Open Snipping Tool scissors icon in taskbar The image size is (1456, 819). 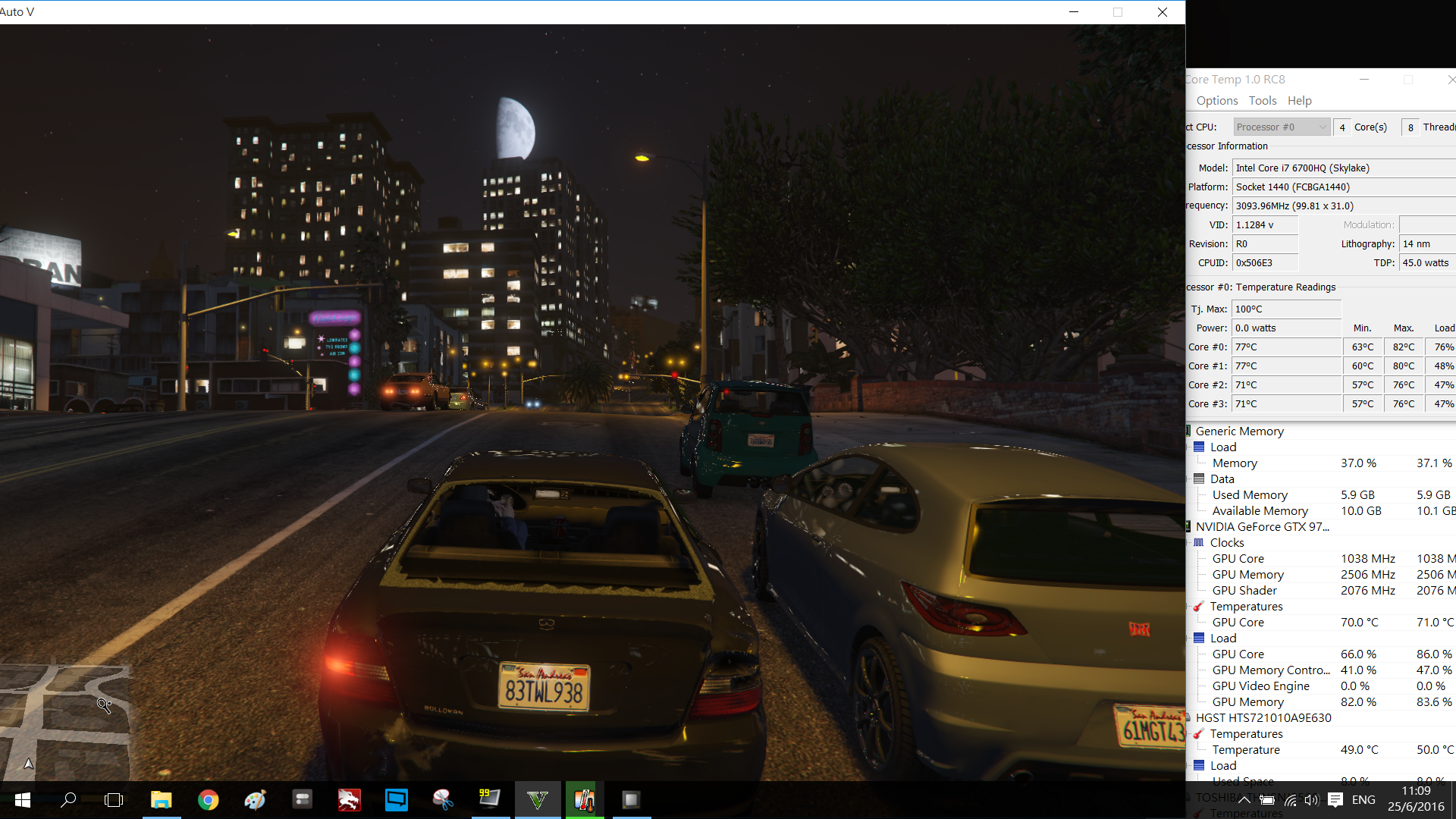[443, 800]
